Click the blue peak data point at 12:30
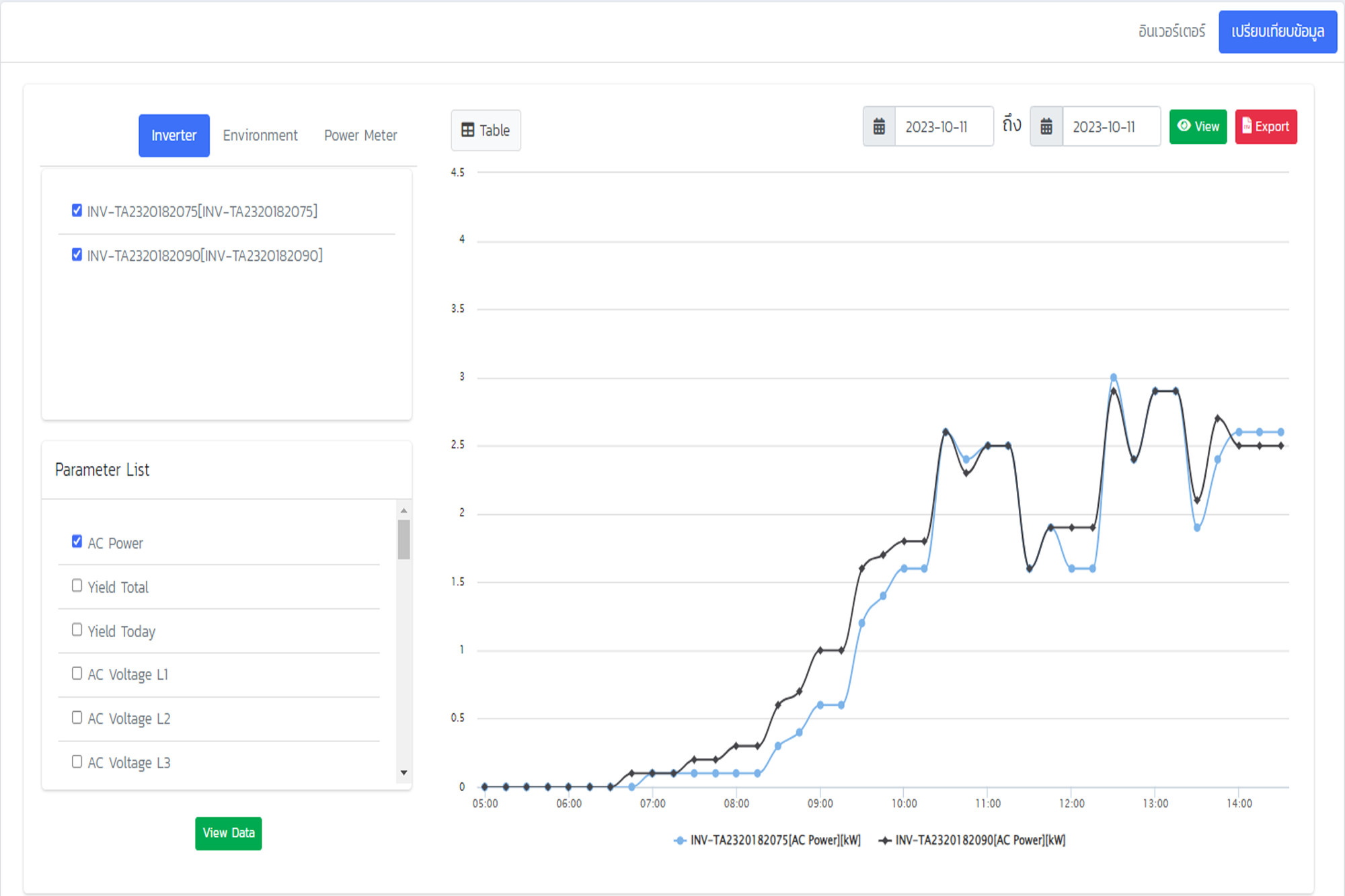Viewport: 1345px width, 896px height. point(1113,377)
